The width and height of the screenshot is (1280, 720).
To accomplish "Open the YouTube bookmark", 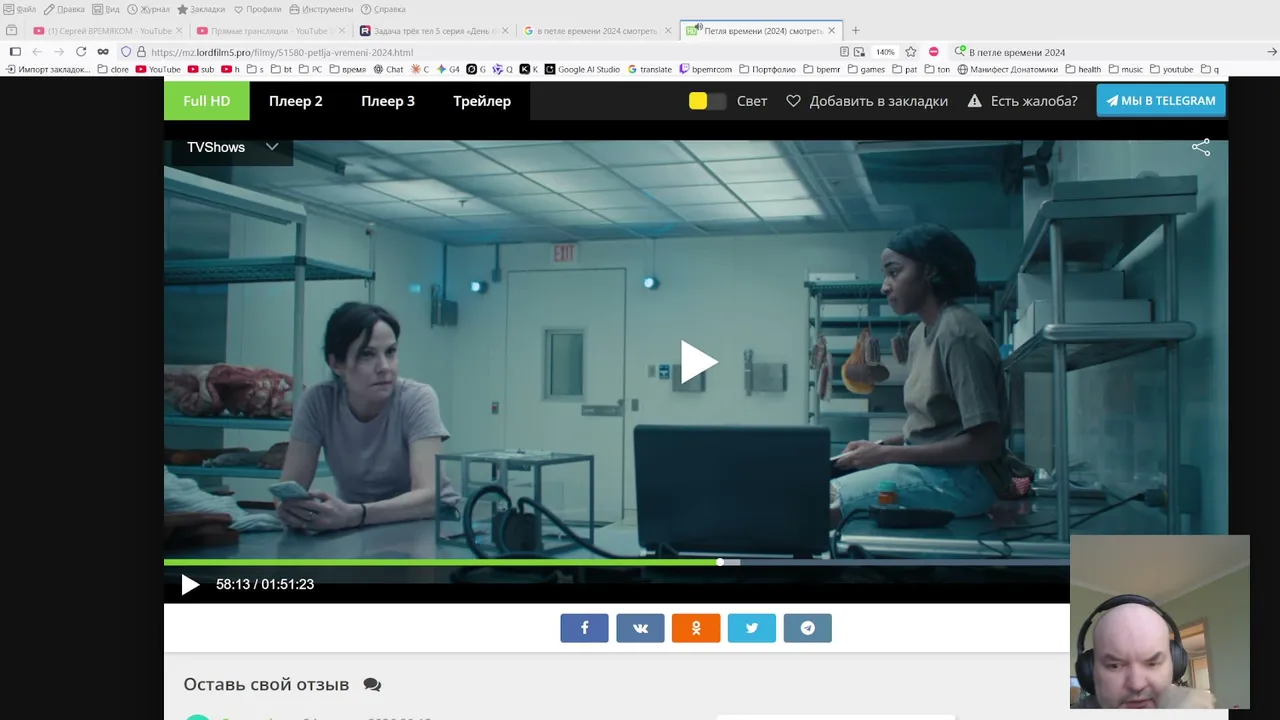I will 158,70.
